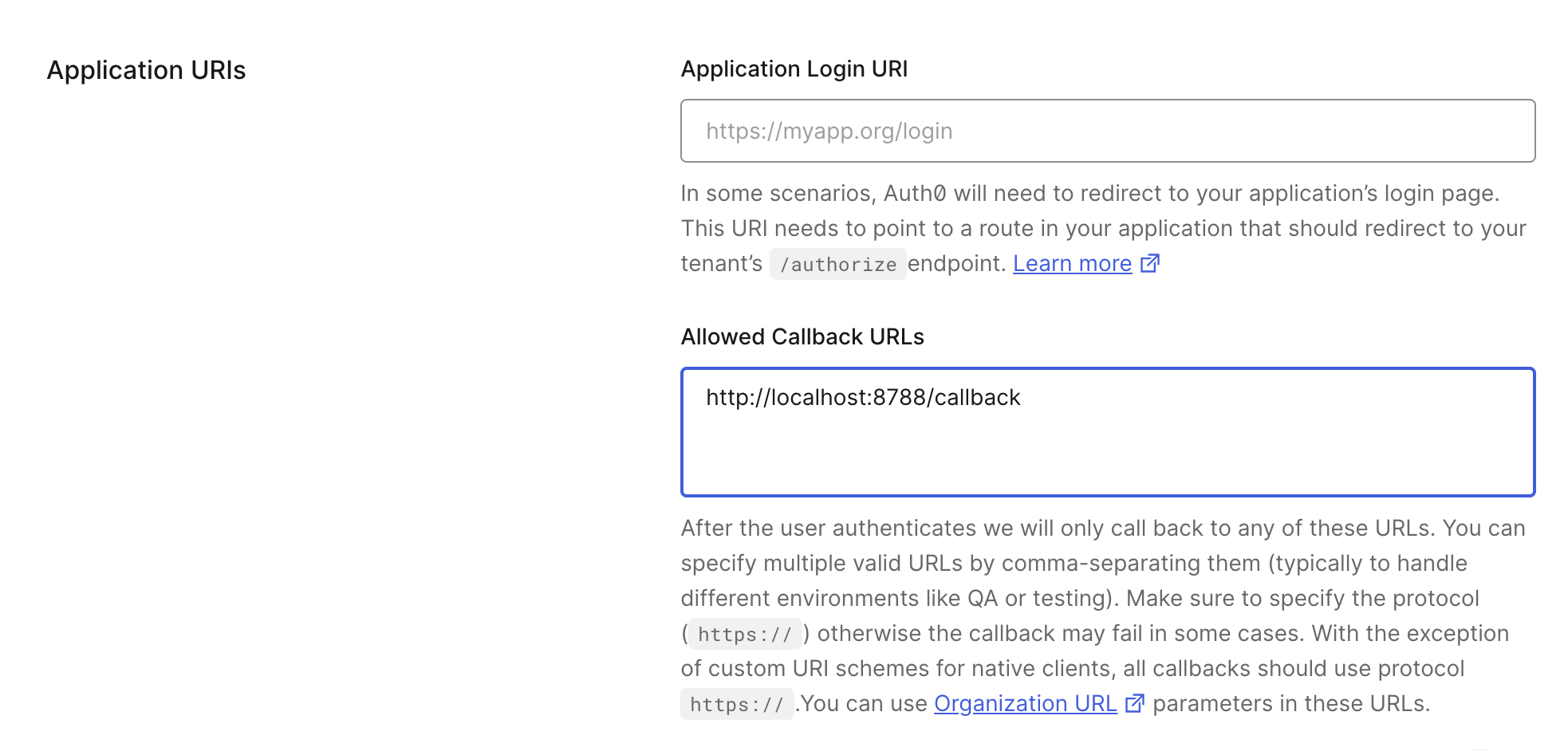Image resolution: width=1568 pixels, height=751 pixels.
Task: Place cursor in the localhost:8788/callback URL text
Action: [x=863, y=398]
